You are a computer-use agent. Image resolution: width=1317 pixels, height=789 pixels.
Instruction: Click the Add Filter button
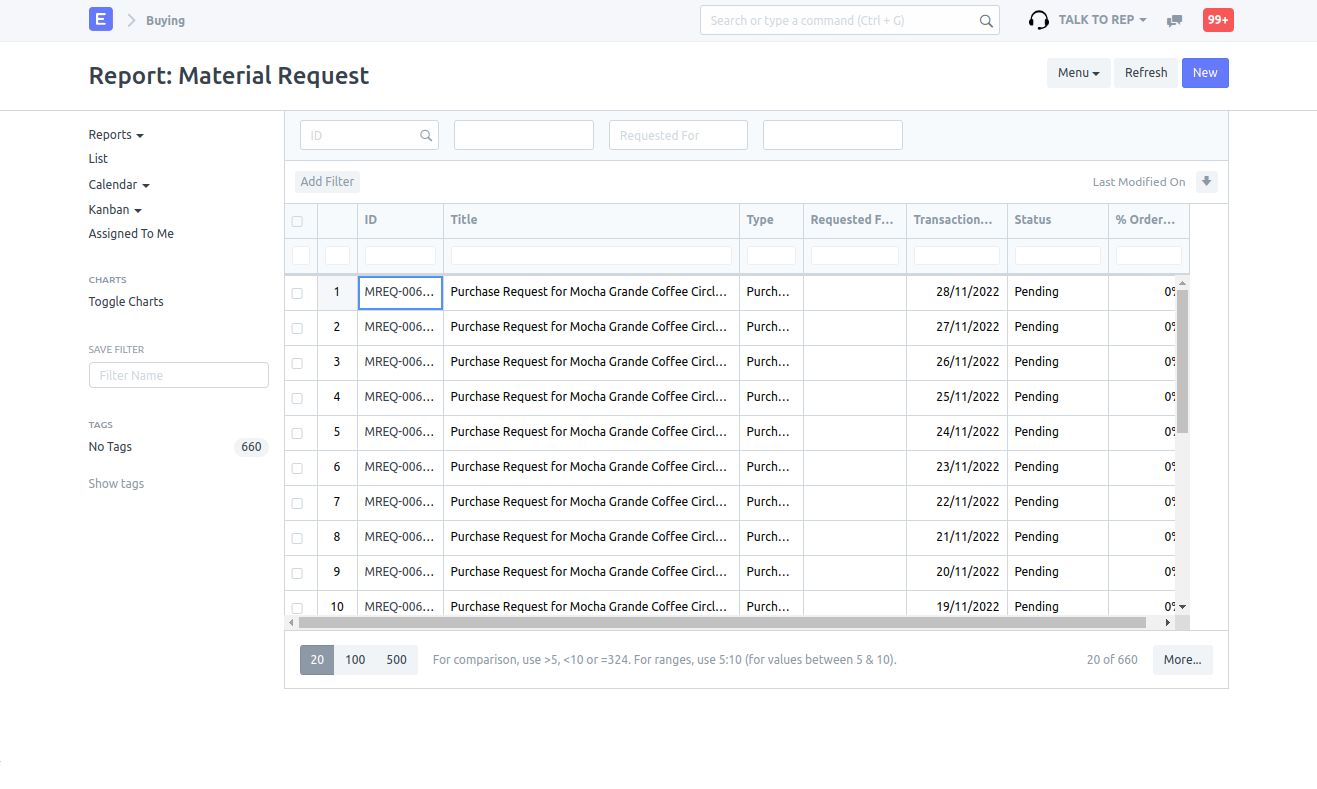tap(327, 182)
